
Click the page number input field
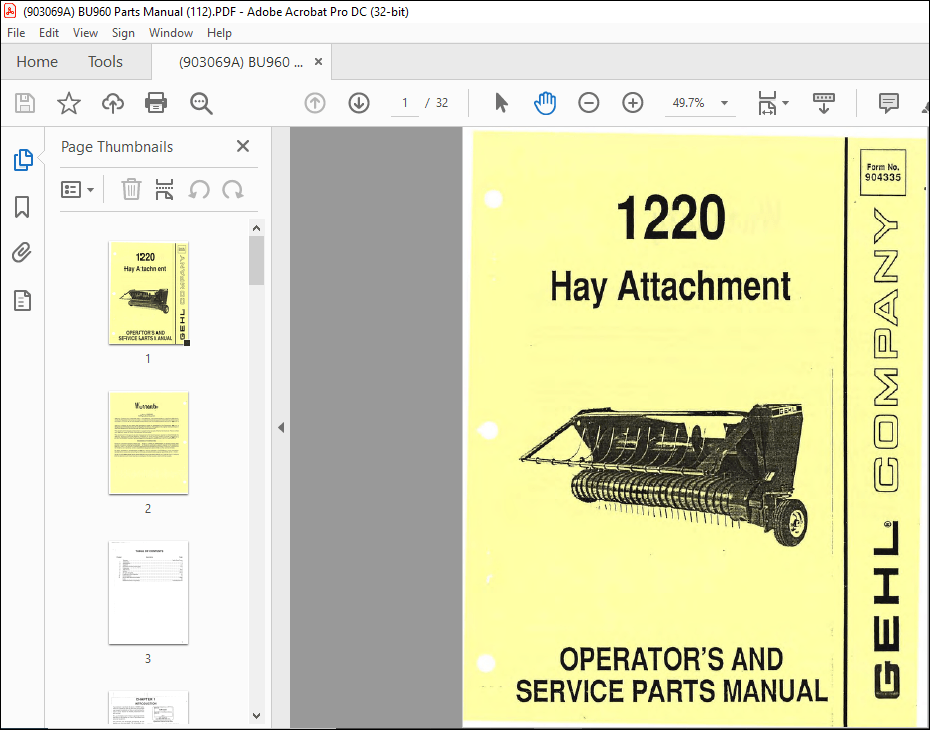(x=404, y=103)
